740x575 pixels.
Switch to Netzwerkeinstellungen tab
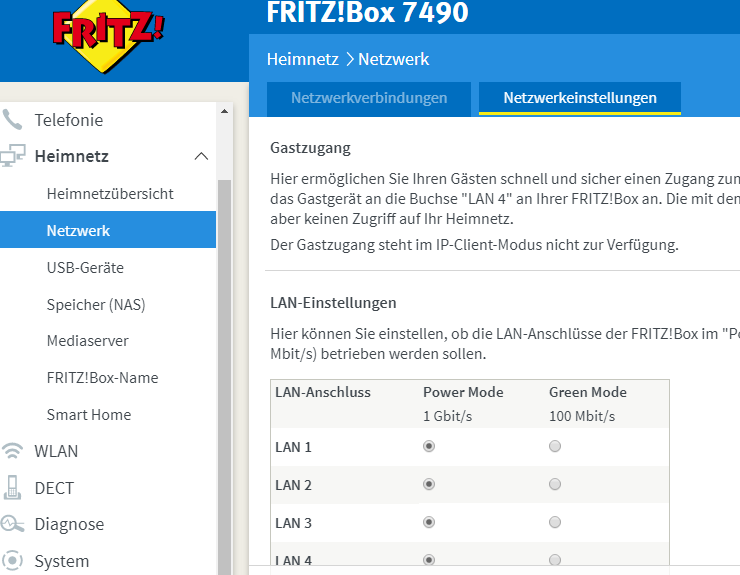[x=580, y=98]
